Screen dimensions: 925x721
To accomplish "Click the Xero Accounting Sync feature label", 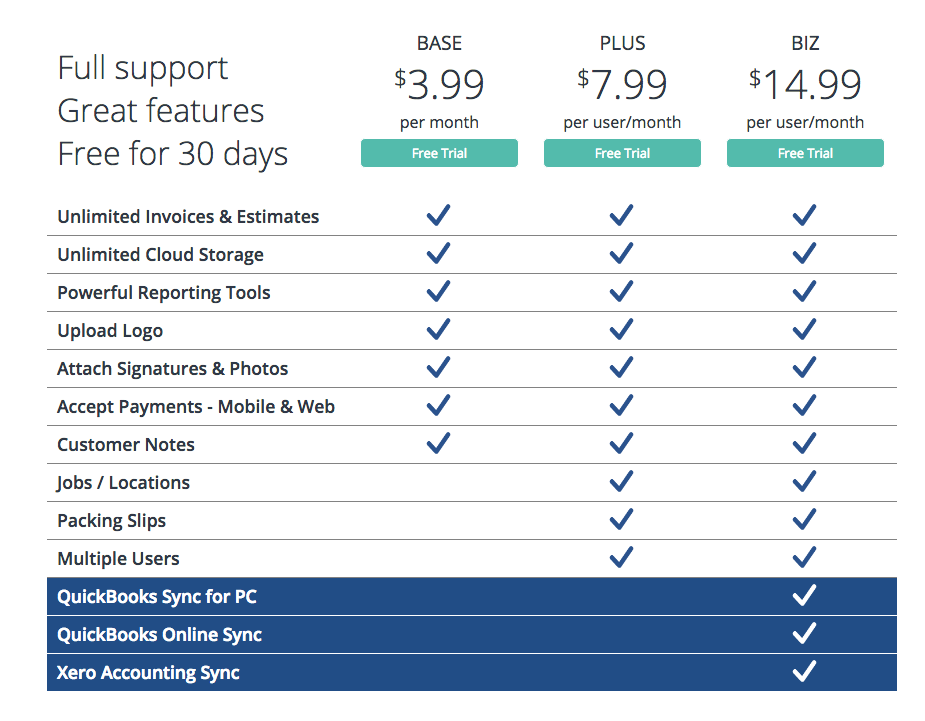I will click(148, 673).
